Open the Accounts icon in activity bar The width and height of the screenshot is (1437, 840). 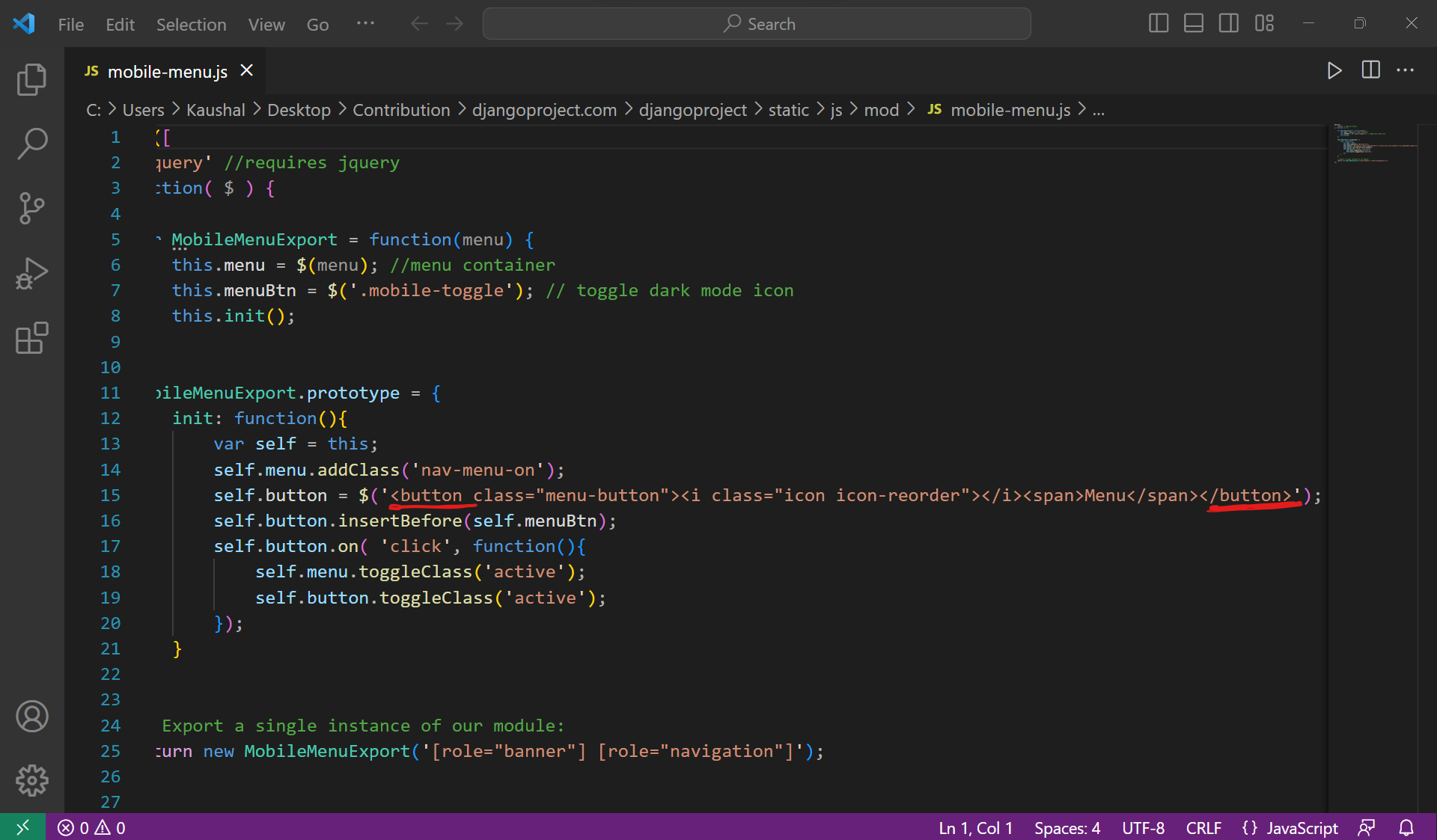(x=31, y=716)
